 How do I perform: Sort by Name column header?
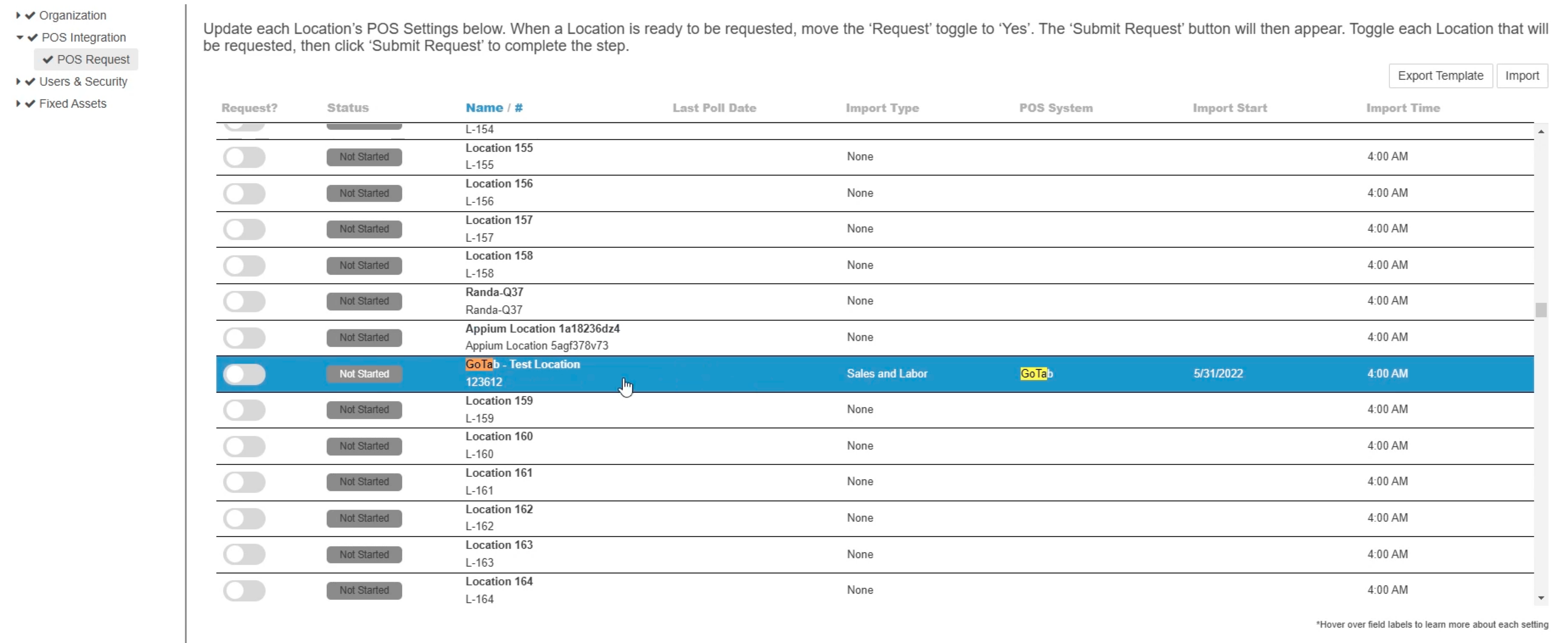484,108
